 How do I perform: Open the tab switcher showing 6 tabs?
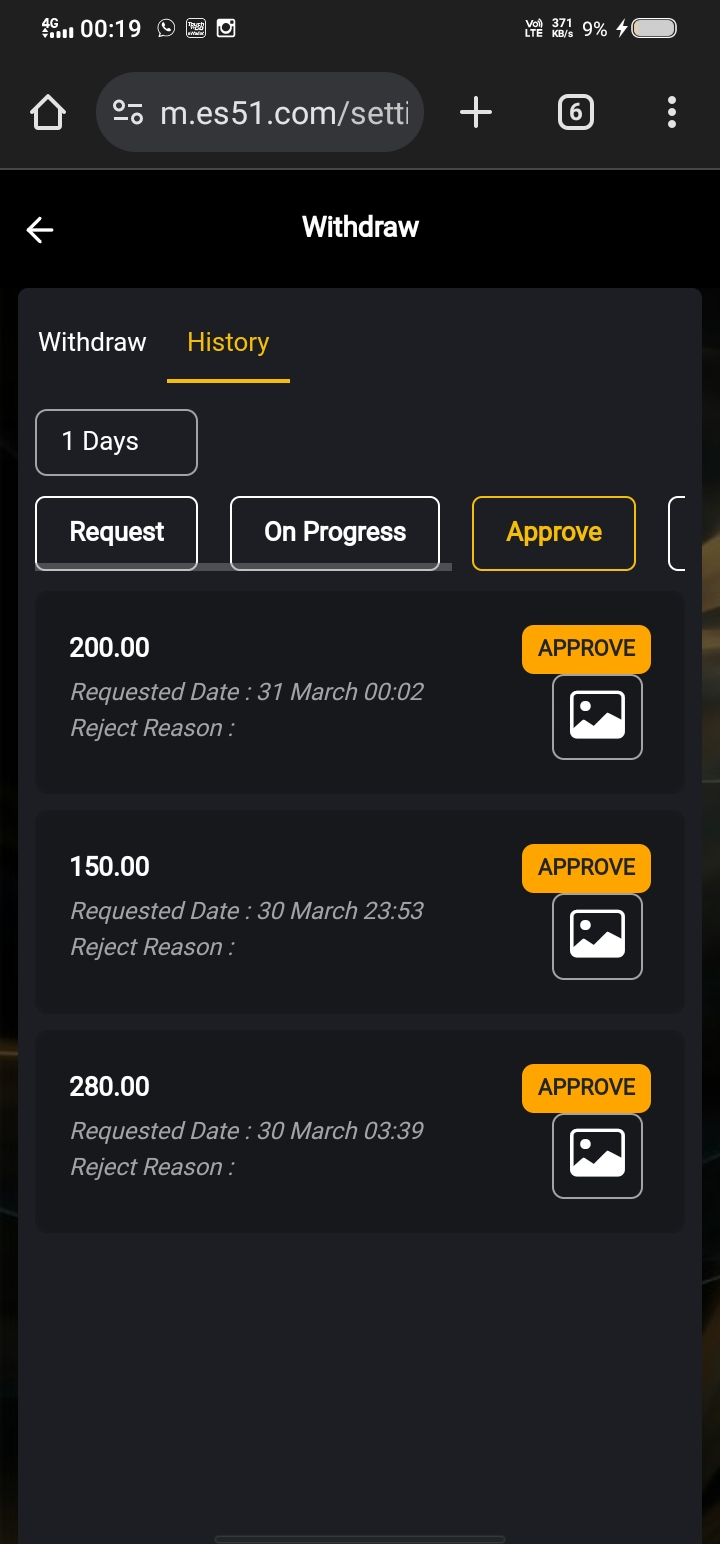[575, 113]
